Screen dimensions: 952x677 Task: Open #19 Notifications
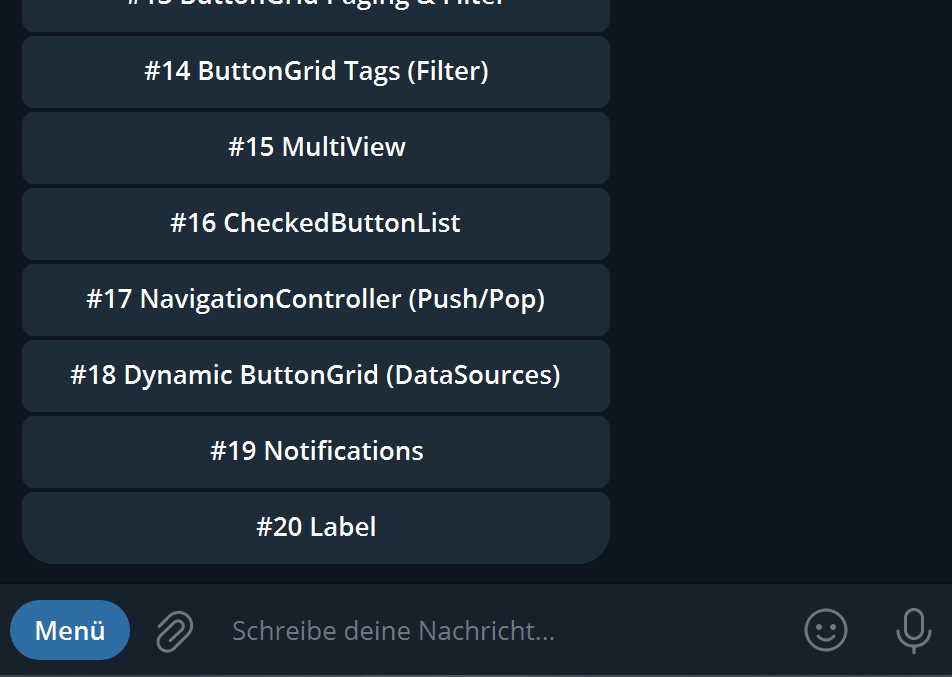click(x=316, y=452)
